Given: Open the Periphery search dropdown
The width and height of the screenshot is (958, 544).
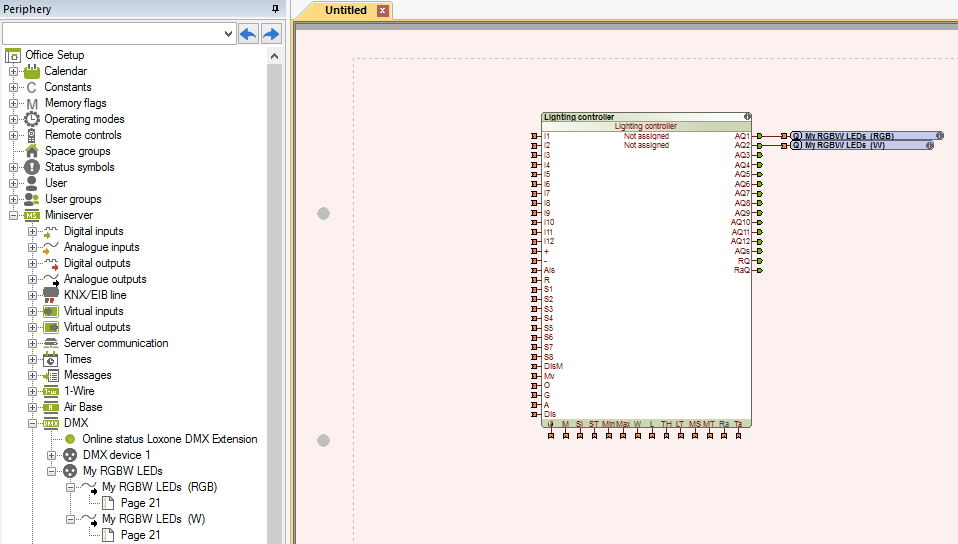Looking at the screenshot, I should (228, 34).
